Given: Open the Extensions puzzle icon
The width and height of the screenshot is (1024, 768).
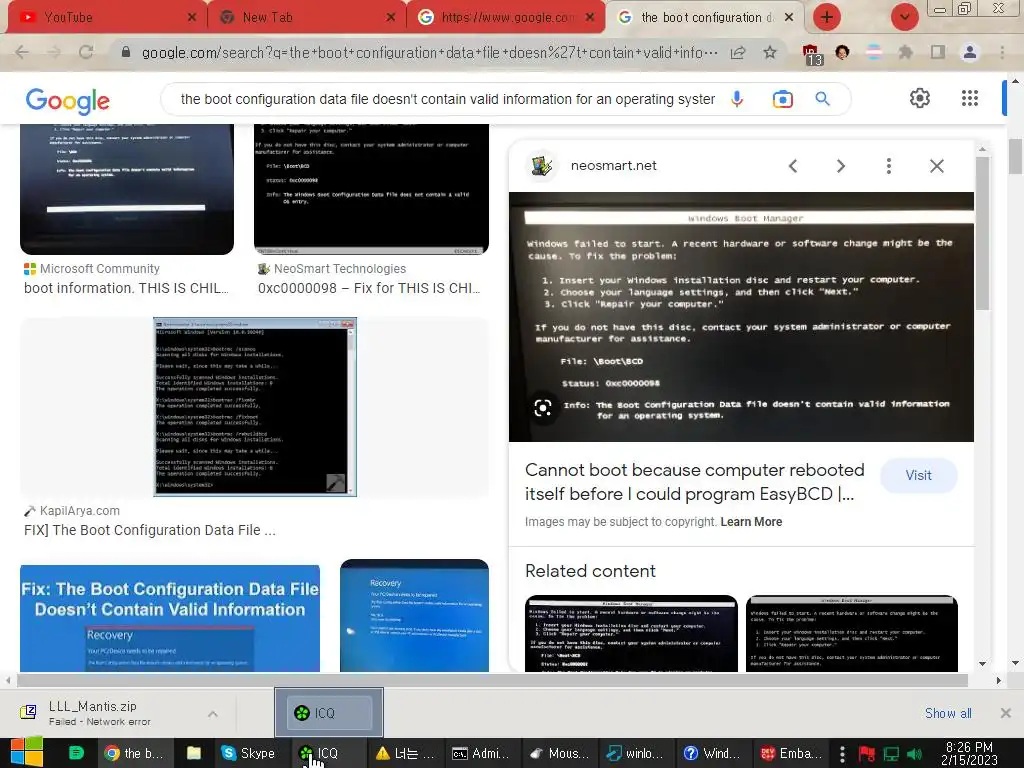Looking at the screenshot, I should click(x=905, y=52).
